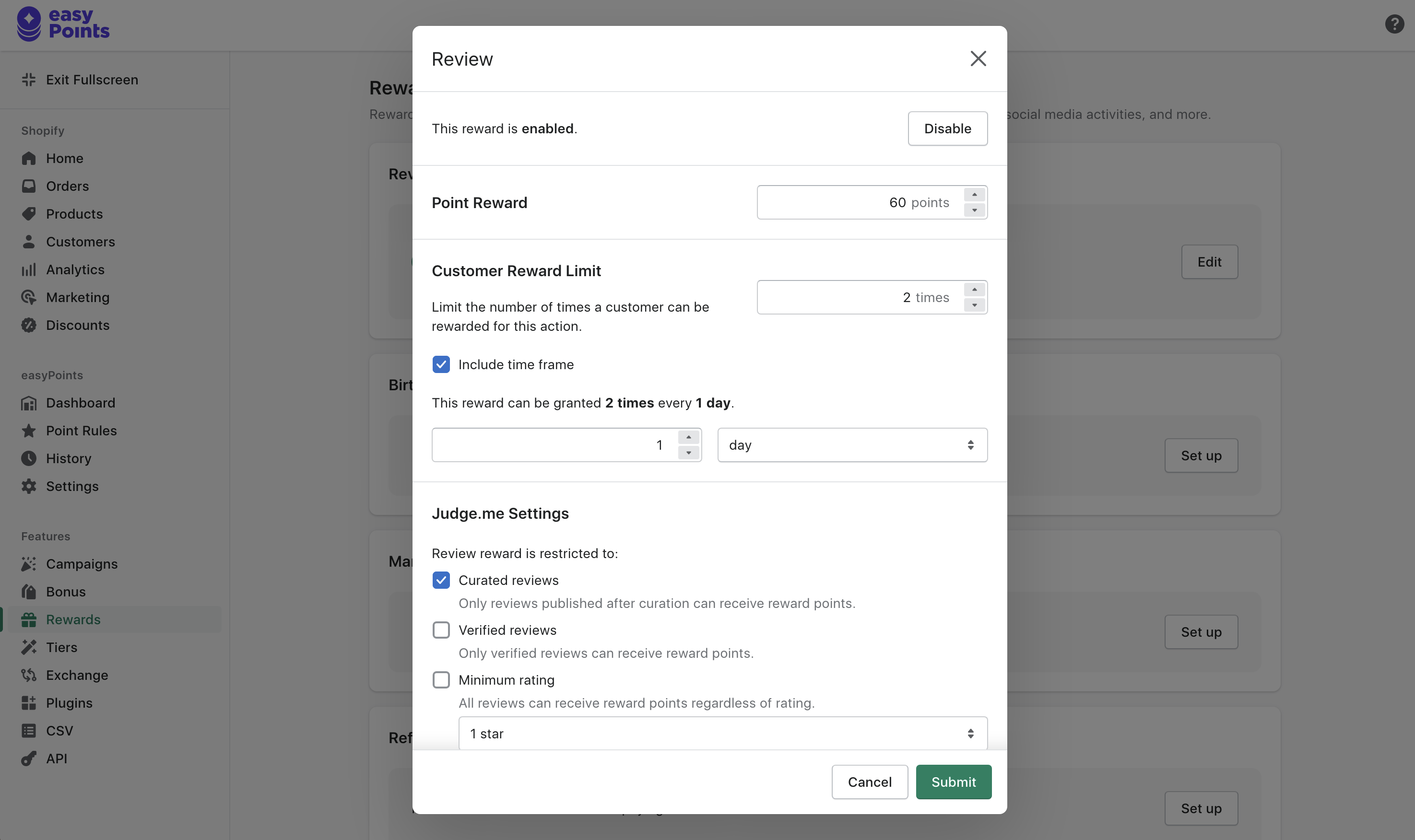This screenshot has width=1415, height=840.
Task: Go to the Dashboard sidebar item
Action: click(81, 403)
